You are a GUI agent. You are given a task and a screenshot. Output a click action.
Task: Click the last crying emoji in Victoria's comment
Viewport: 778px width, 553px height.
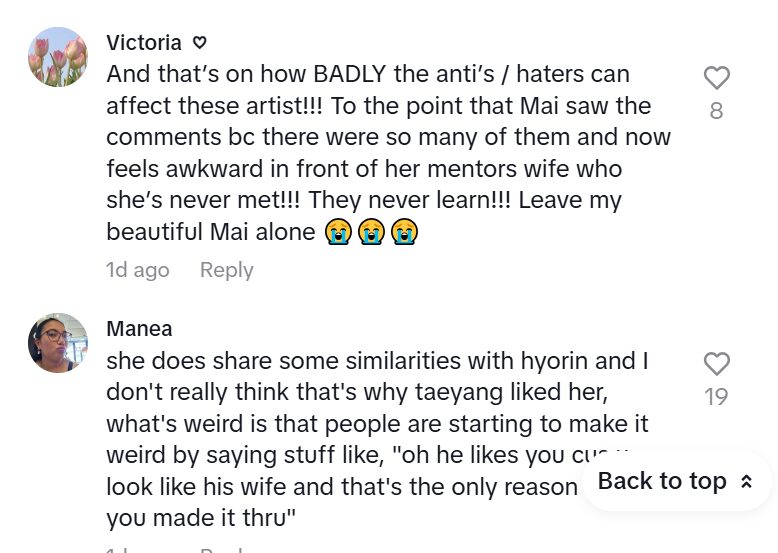coord(404,232)
